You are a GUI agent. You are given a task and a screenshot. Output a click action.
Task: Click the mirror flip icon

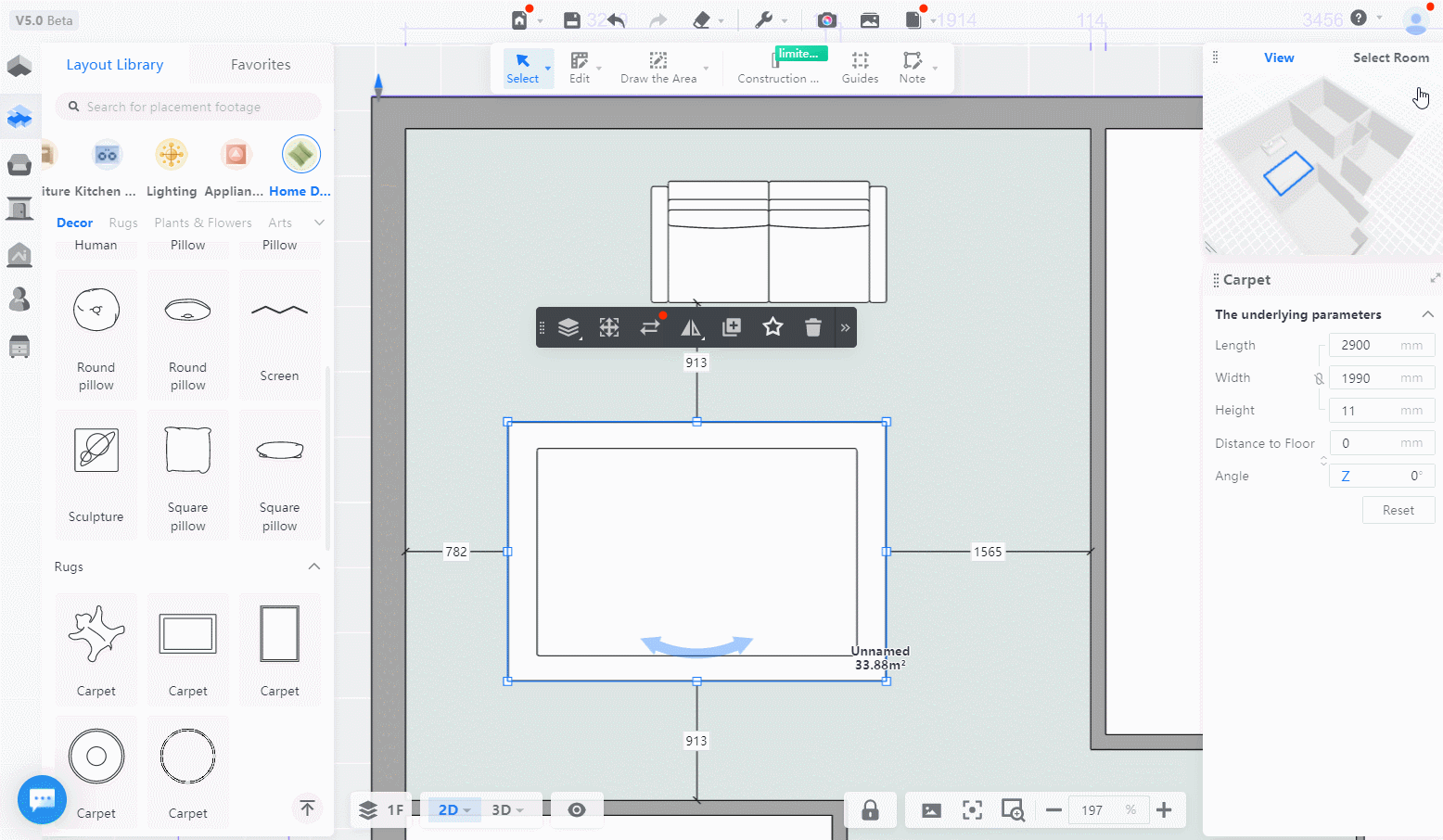[691, 327]
